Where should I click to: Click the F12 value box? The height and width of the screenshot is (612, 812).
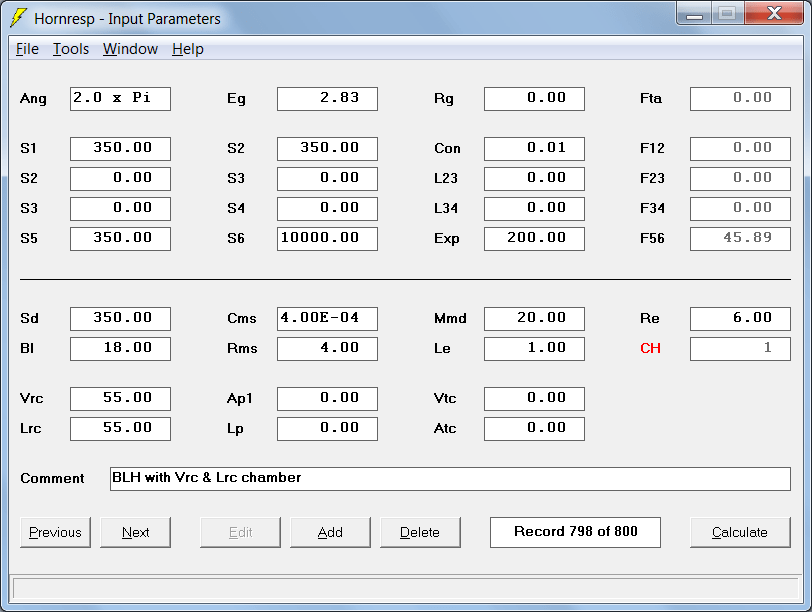click(x=741, y=149)
